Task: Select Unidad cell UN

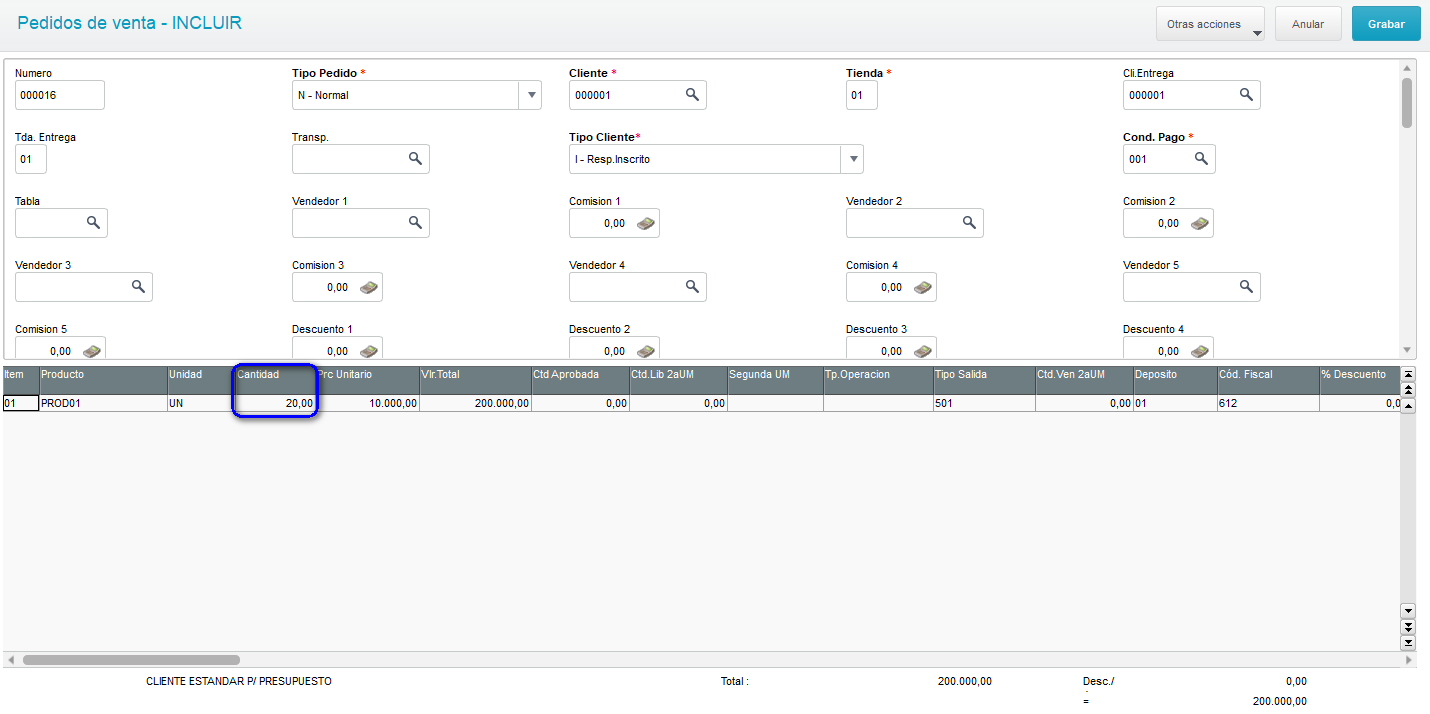Action: pyautogui.click(x=200, y=403)
